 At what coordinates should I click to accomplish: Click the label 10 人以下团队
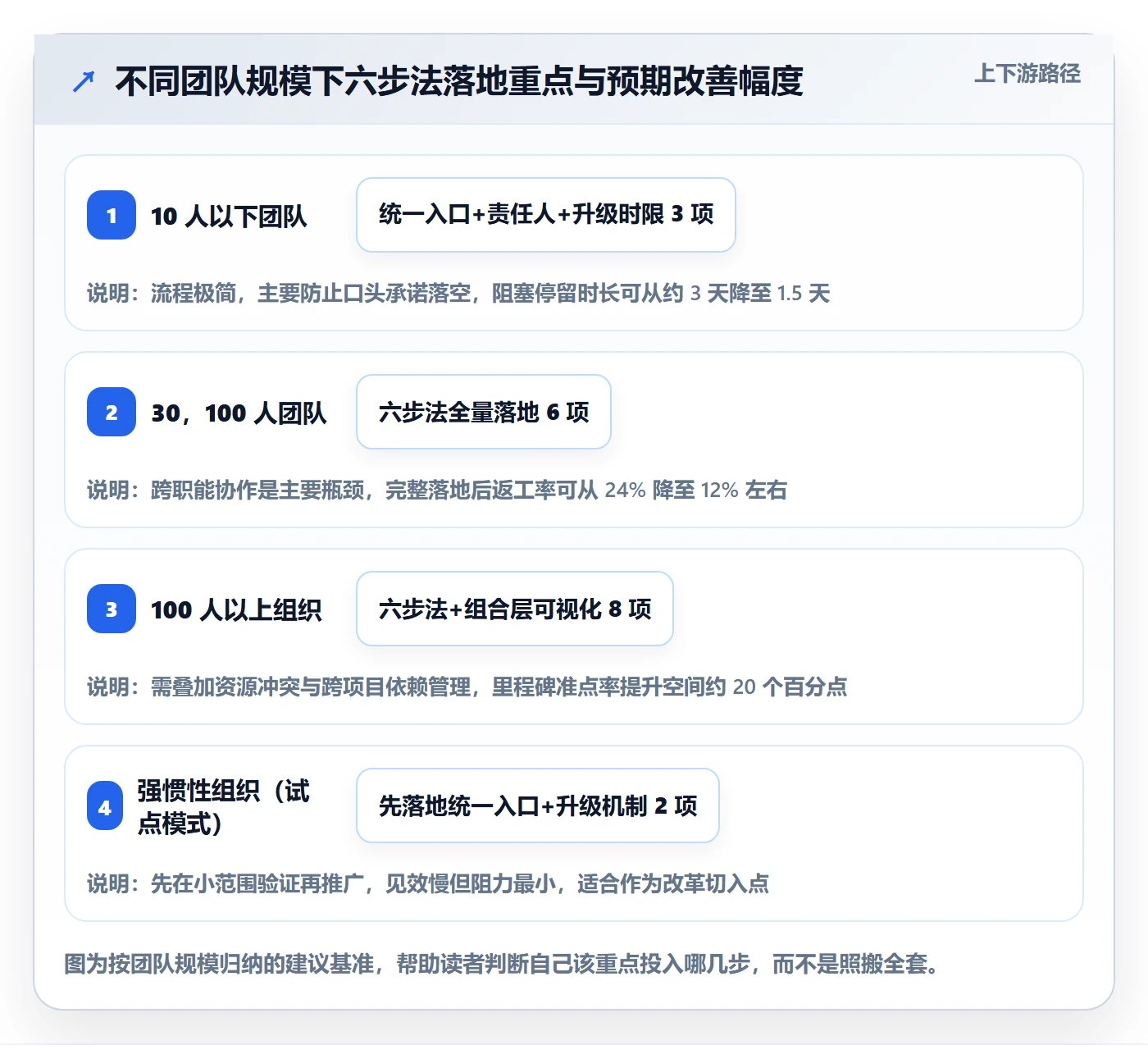229,216
